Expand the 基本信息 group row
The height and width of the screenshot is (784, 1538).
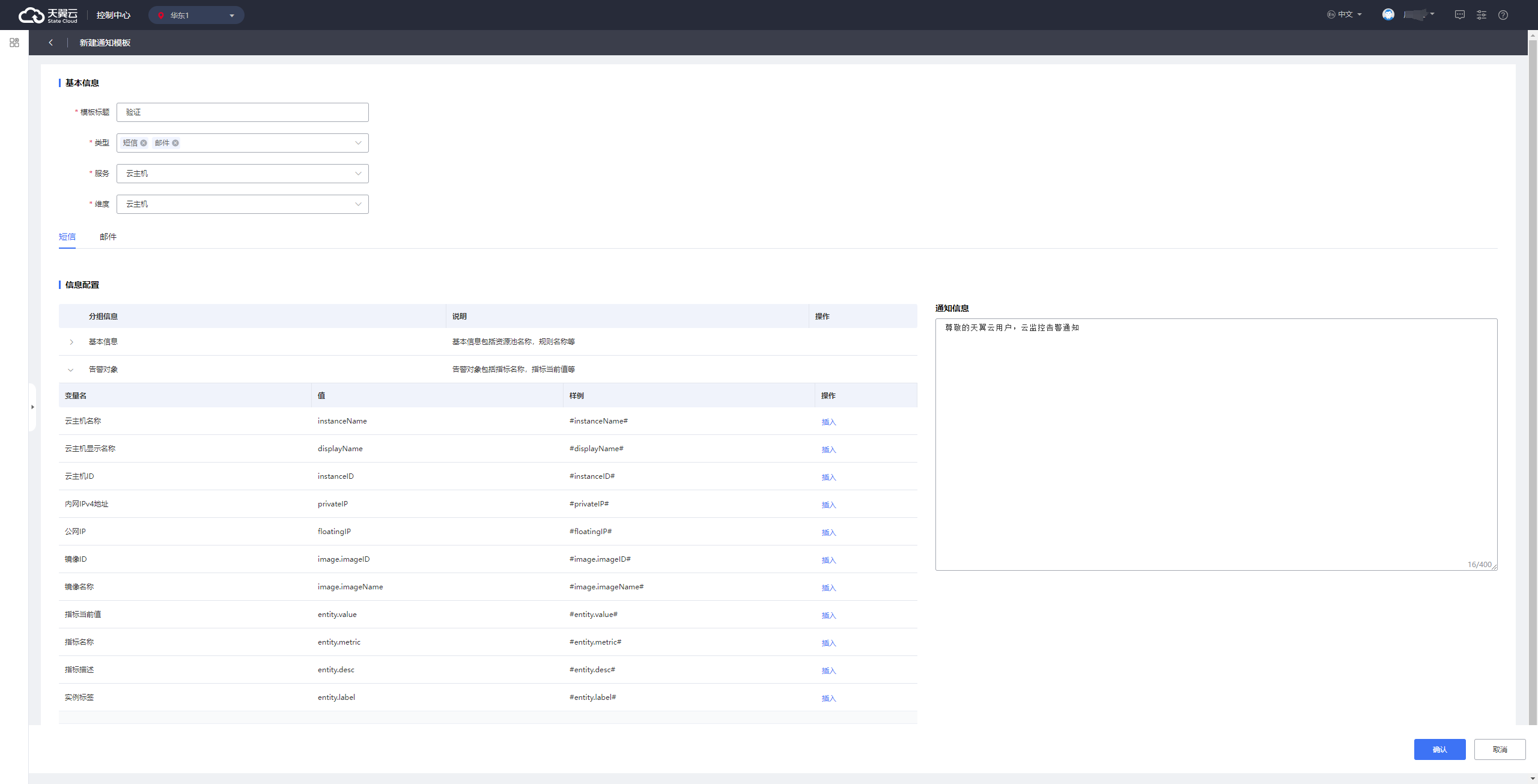[71, 342]
